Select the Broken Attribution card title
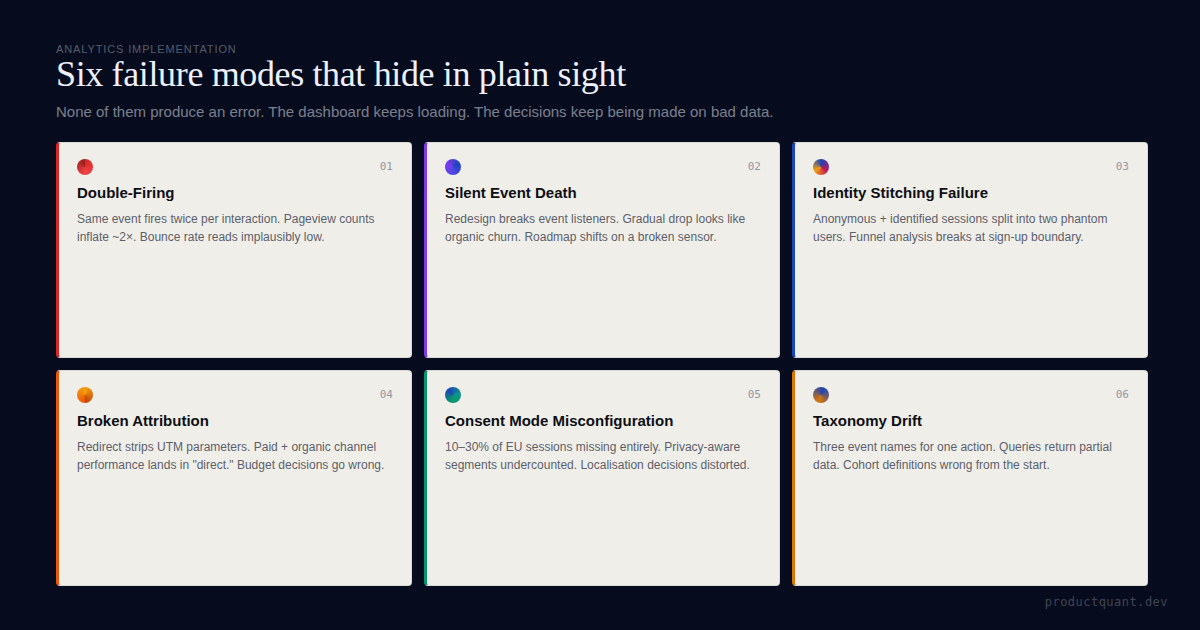Image resolution: width=1200 pixels, height=630 pixels. point(143,421)
